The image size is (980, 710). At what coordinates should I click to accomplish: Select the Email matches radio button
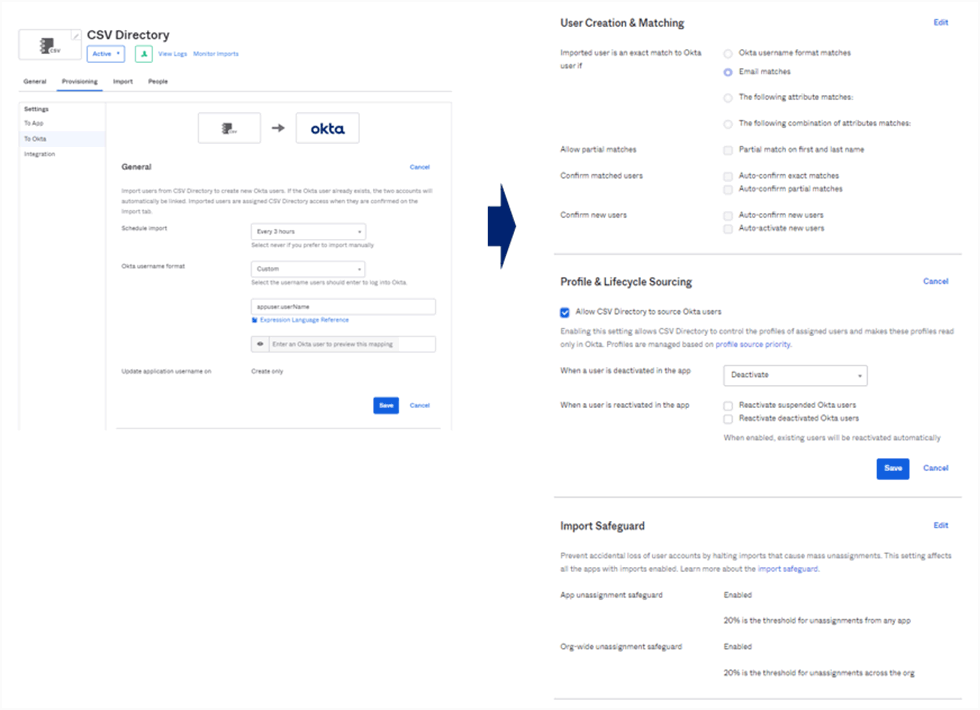(x=728, y=72)
